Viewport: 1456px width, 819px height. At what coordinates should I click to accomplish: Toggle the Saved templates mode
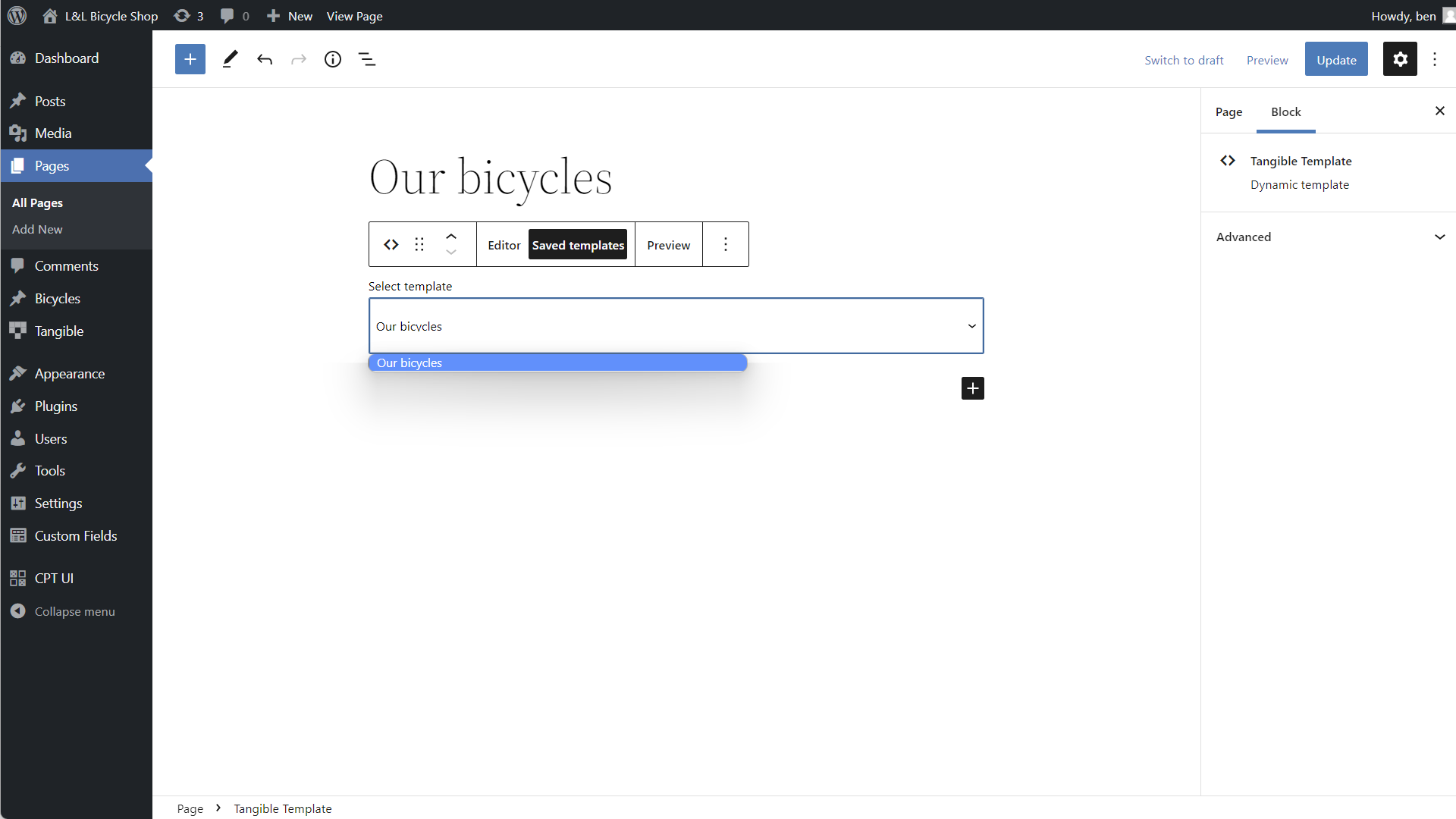pyautogui.click(x=578, y=245)
